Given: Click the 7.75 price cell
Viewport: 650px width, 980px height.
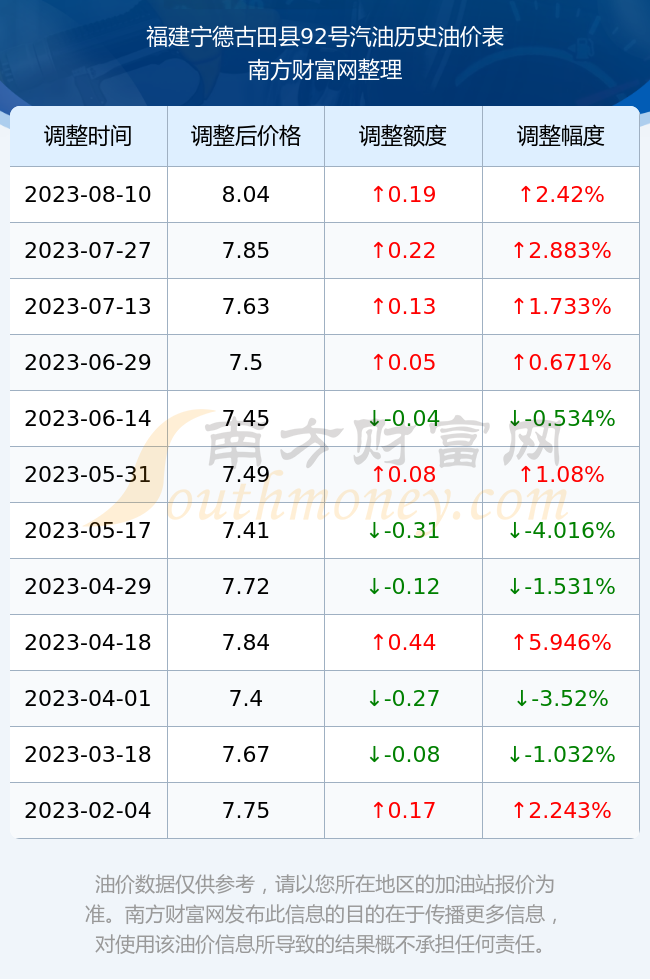Looking at the screenshot, I should pos(246,811).
